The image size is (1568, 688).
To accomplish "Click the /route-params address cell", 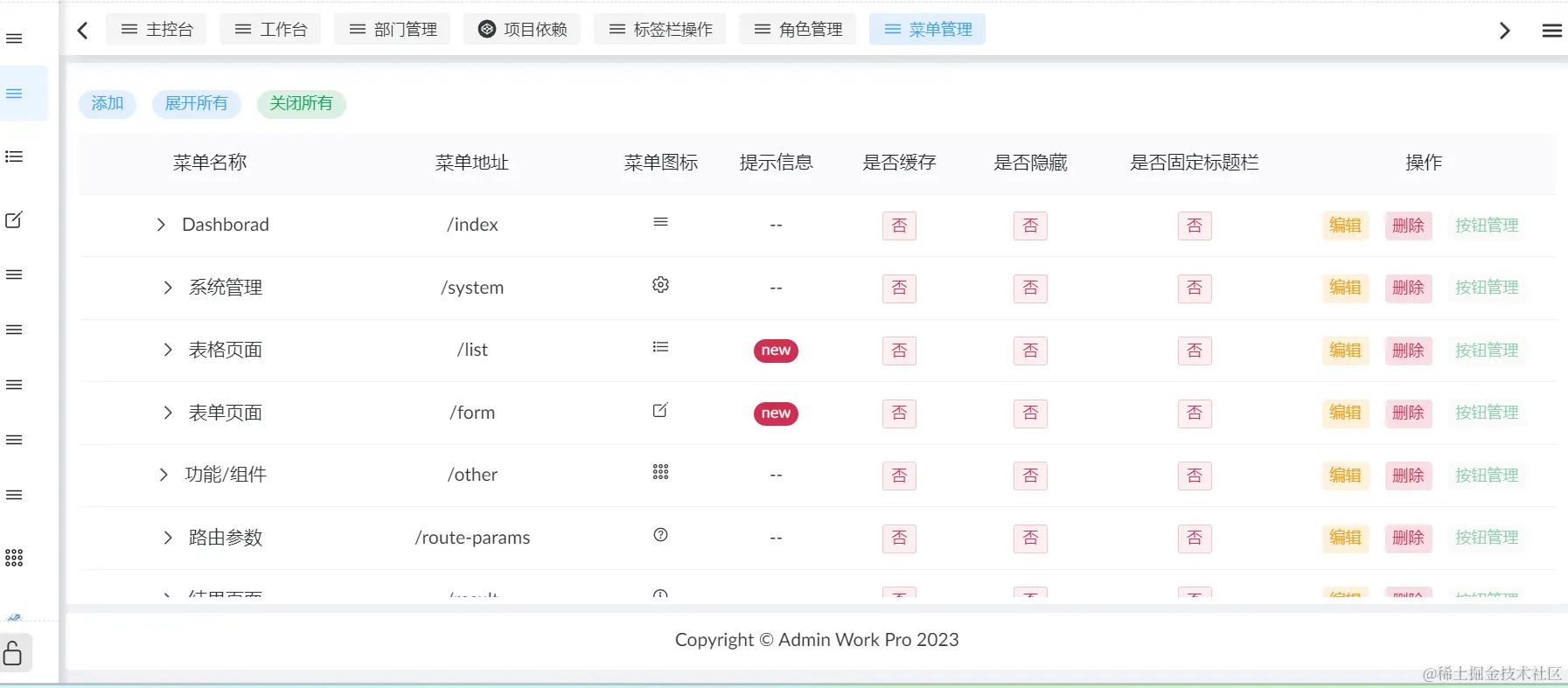I will pos(472,538).
